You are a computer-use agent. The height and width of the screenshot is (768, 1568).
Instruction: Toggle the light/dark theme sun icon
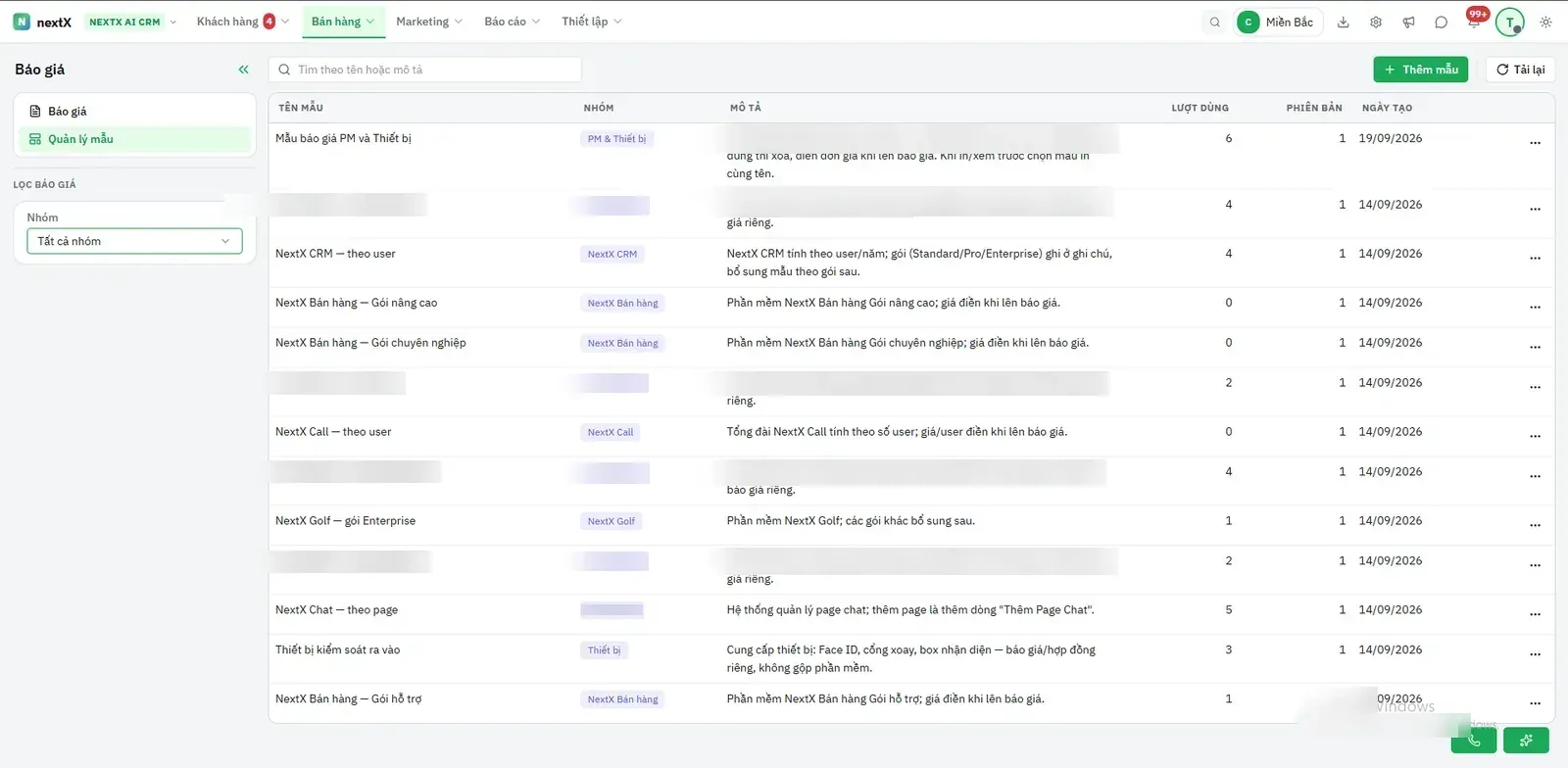coord(1545,23)
